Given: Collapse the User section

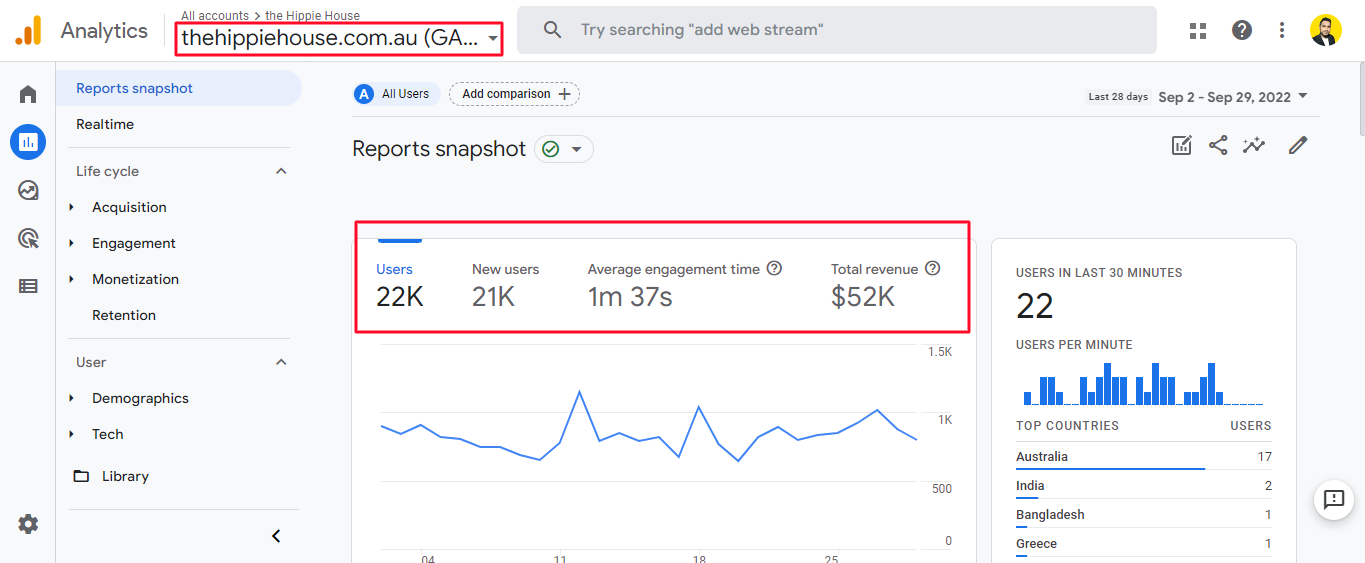Looking at the screenshot, I should (x=281, y=362).
